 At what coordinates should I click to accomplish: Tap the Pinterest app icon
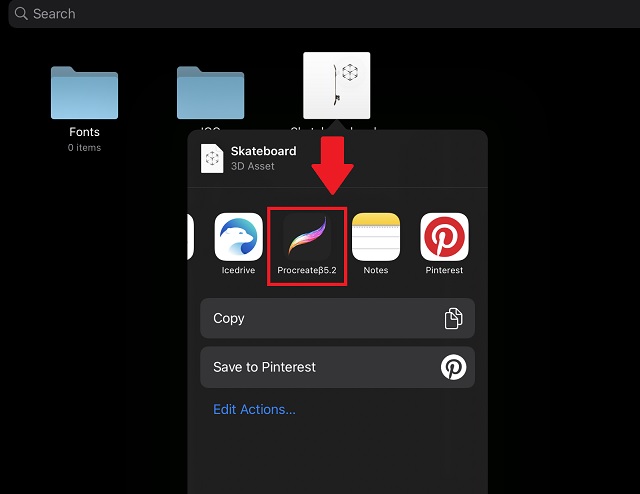click(444, 237)
